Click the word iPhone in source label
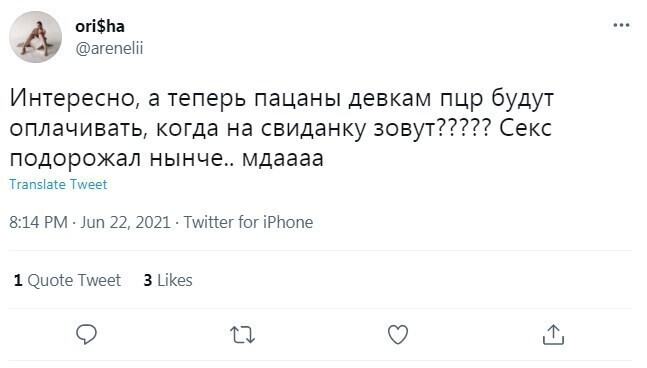Screen dimensions: 647x368 pos(288,222)
